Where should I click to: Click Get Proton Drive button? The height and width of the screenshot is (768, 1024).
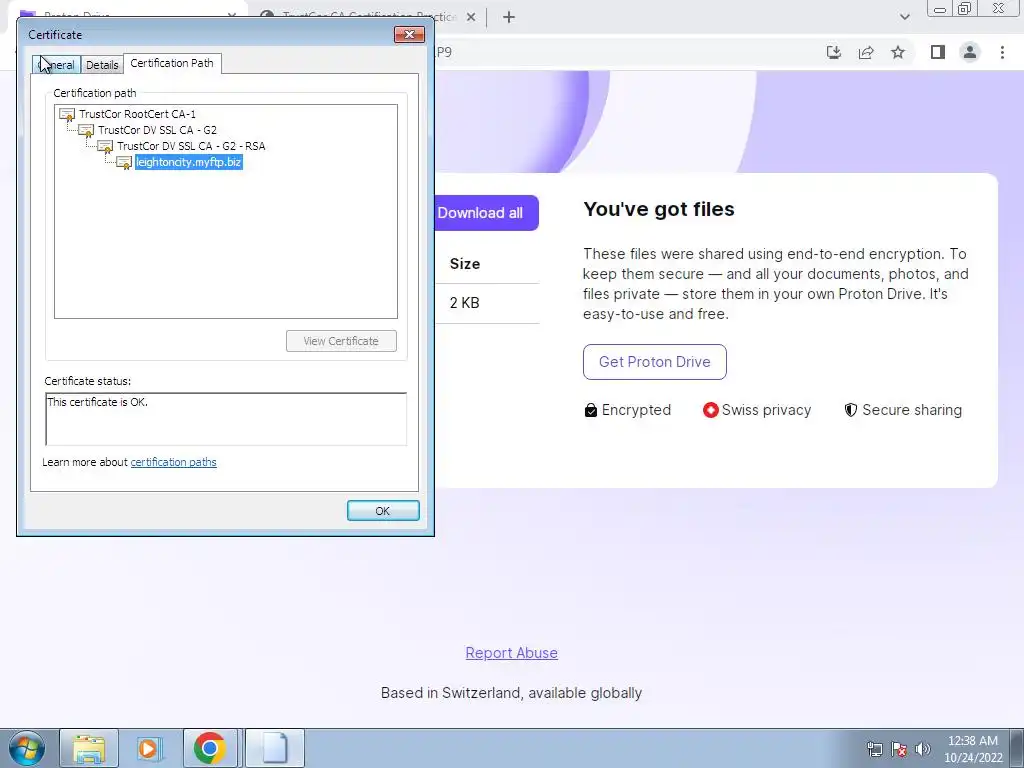pos(654,362)
